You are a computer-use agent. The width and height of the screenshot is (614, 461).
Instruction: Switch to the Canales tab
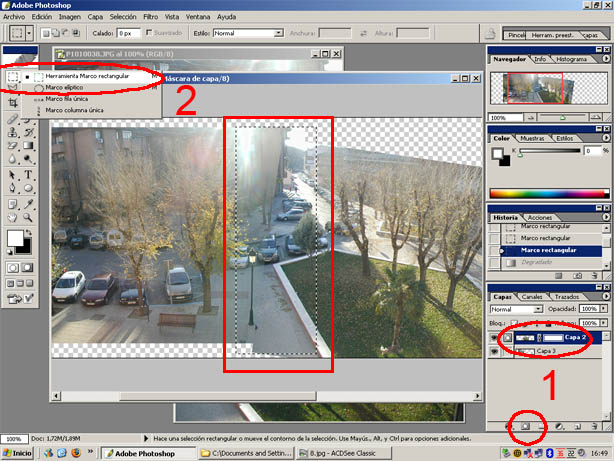532,296
